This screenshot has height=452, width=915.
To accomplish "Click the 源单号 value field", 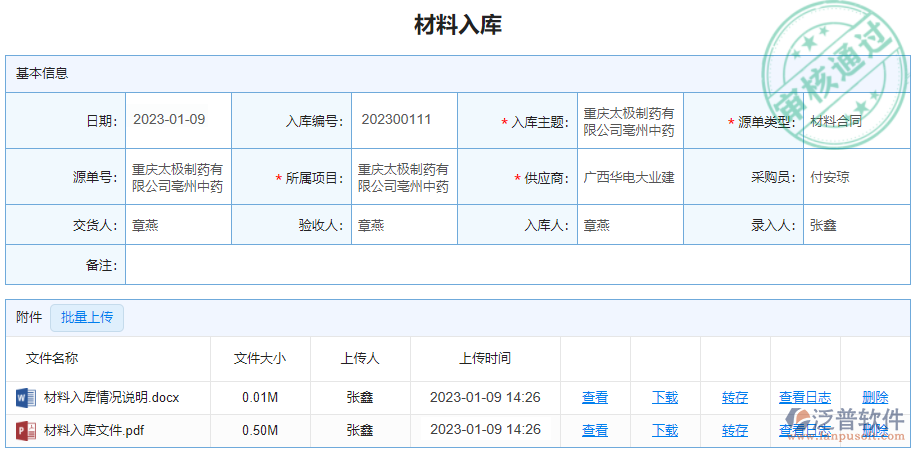I will point(179,177).
